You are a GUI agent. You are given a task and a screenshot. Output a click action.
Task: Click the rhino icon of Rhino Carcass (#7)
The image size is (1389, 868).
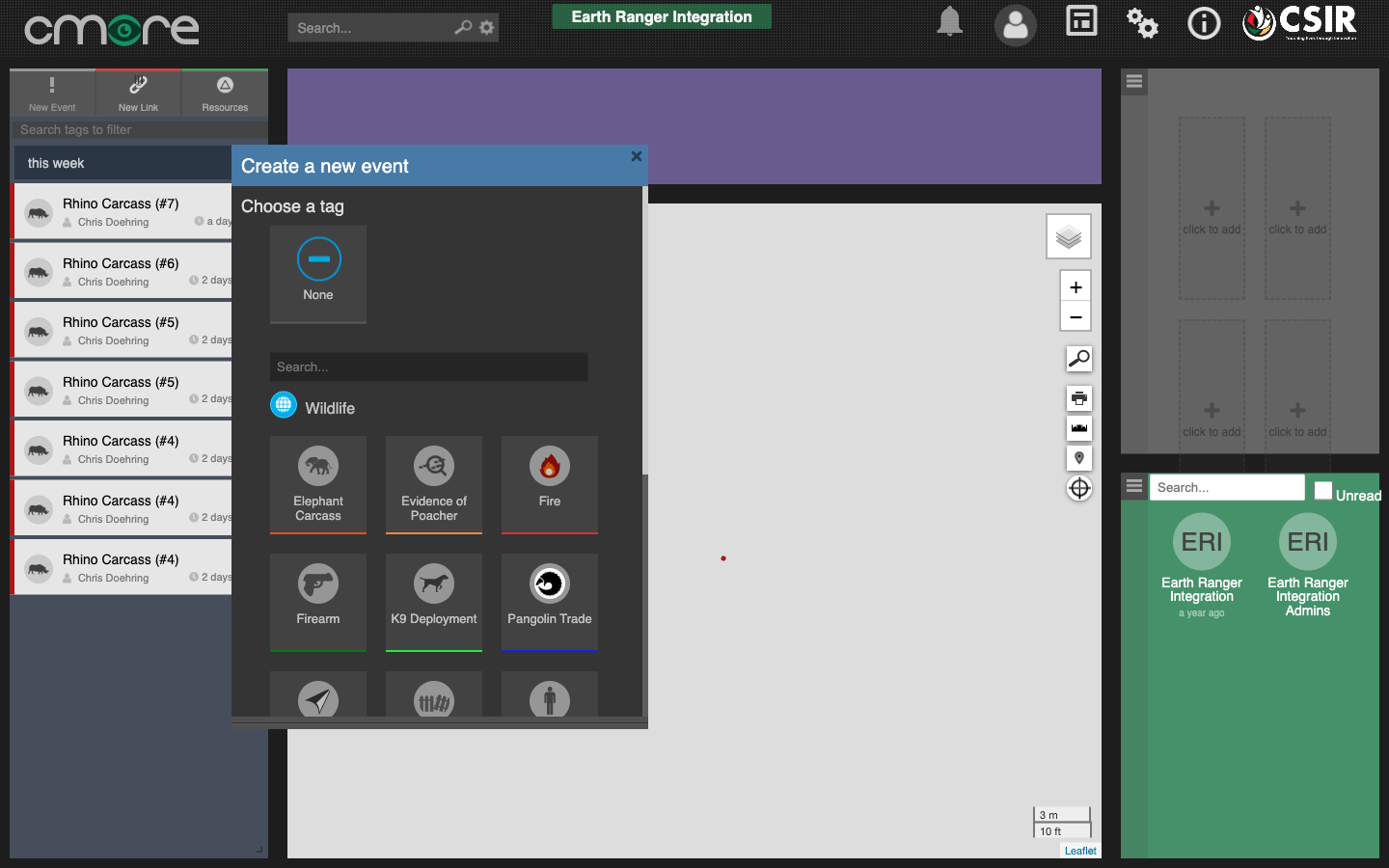[x=39, y=213]
